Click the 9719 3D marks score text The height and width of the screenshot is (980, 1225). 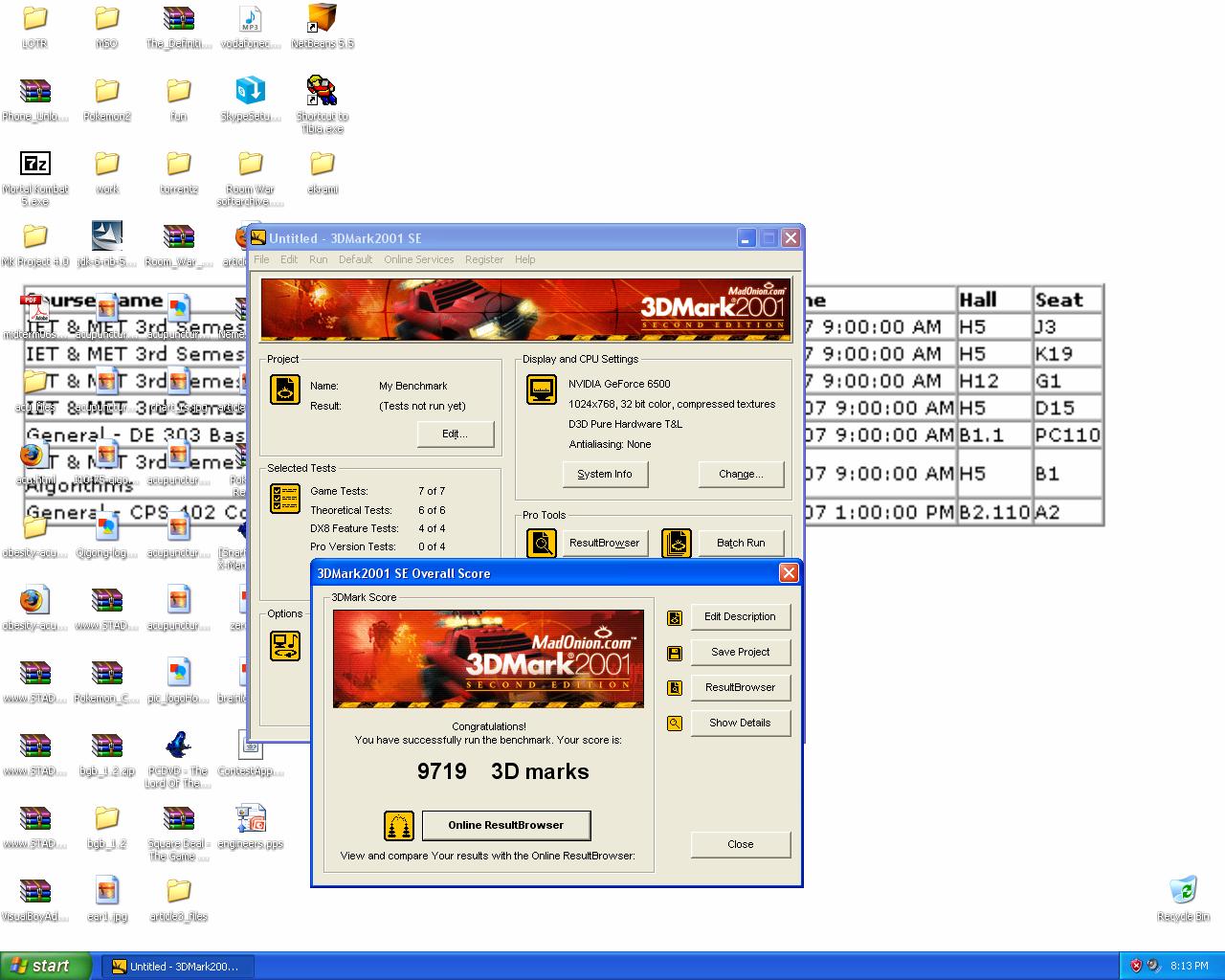(x=503, y=771)
